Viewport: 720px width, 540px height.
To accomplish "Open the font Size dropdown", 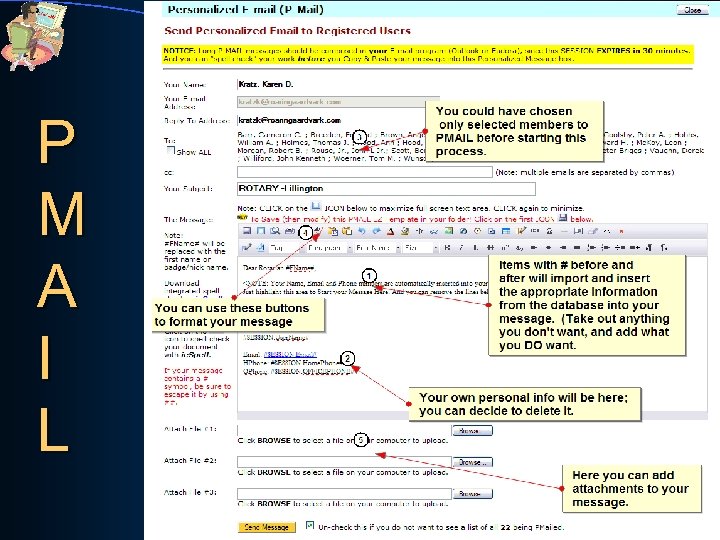I will [420, 248].
